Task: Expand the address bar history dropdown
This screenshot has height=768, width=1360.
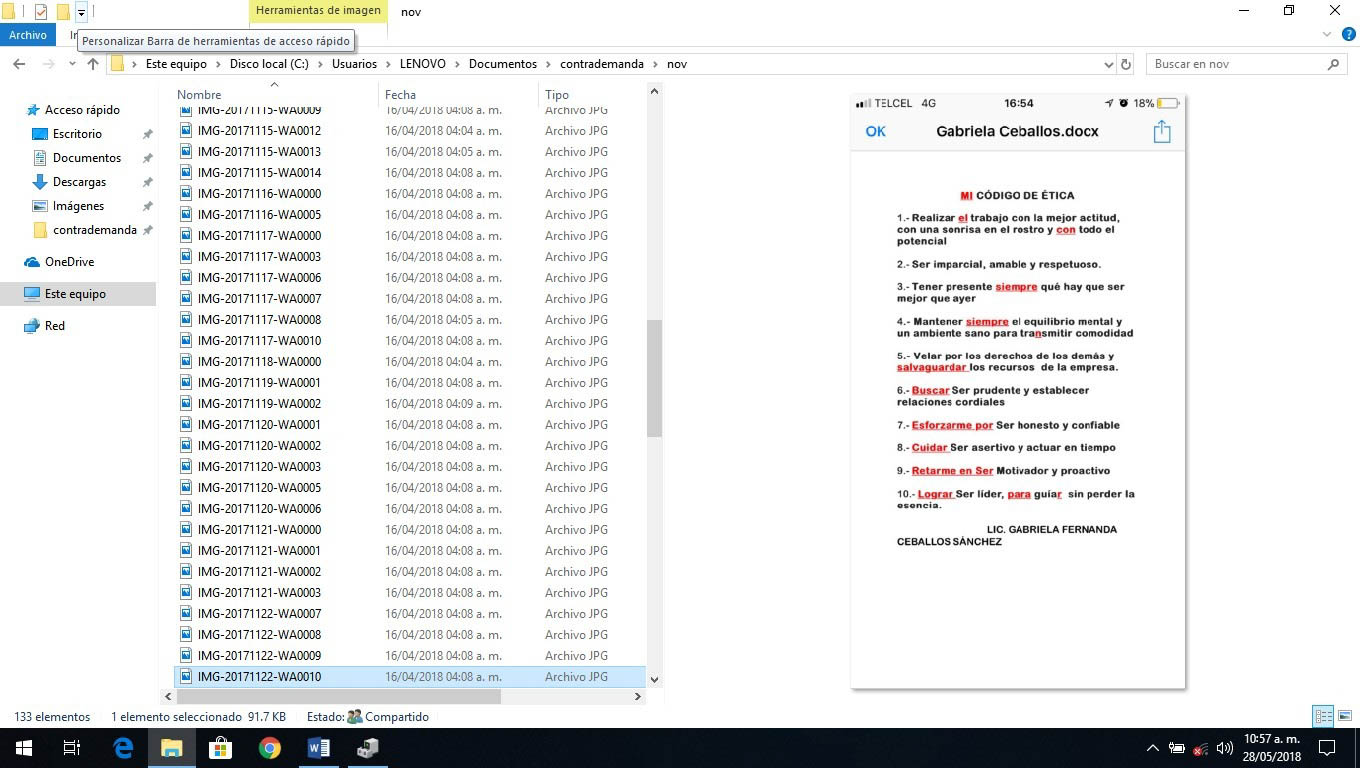Action: 1108,64
